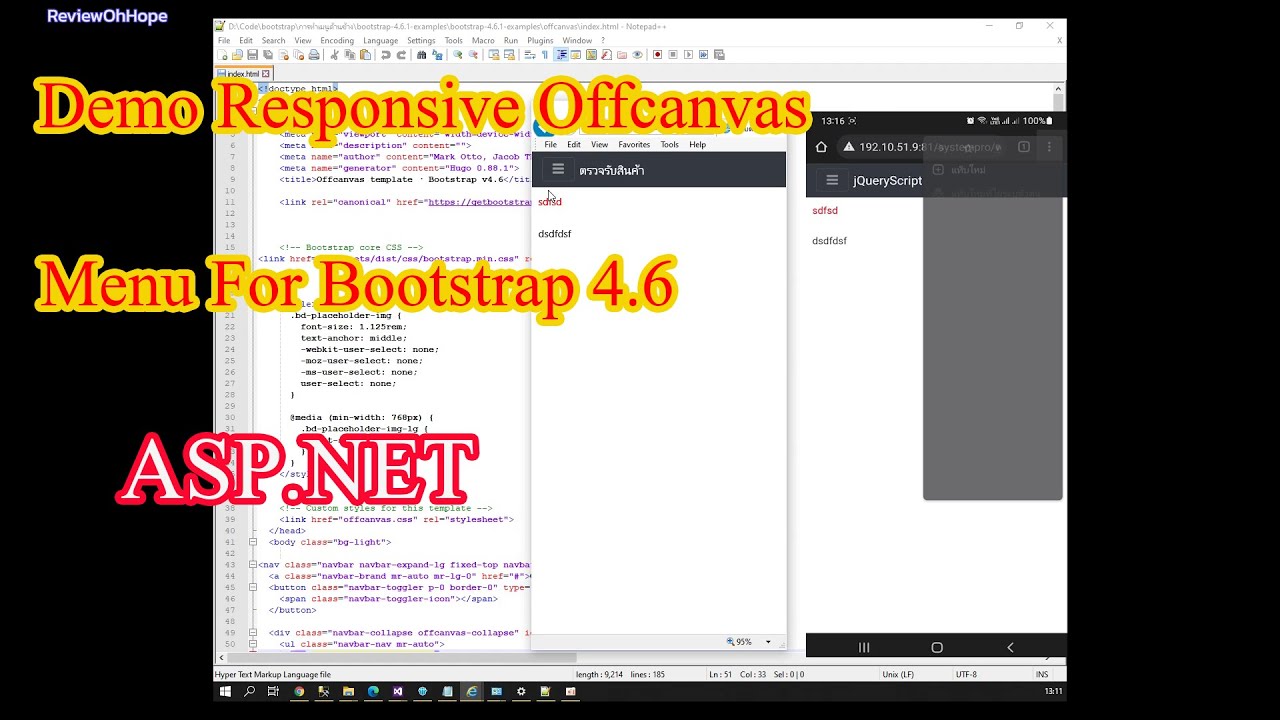Collapse the button fold marker at line 45

pyautogui.click(x=253, y=587)
